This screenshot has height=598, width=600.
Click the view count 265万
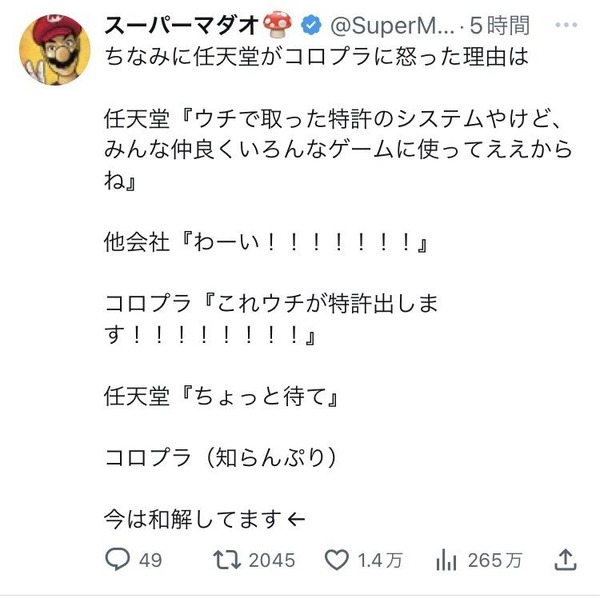(495, 561)
